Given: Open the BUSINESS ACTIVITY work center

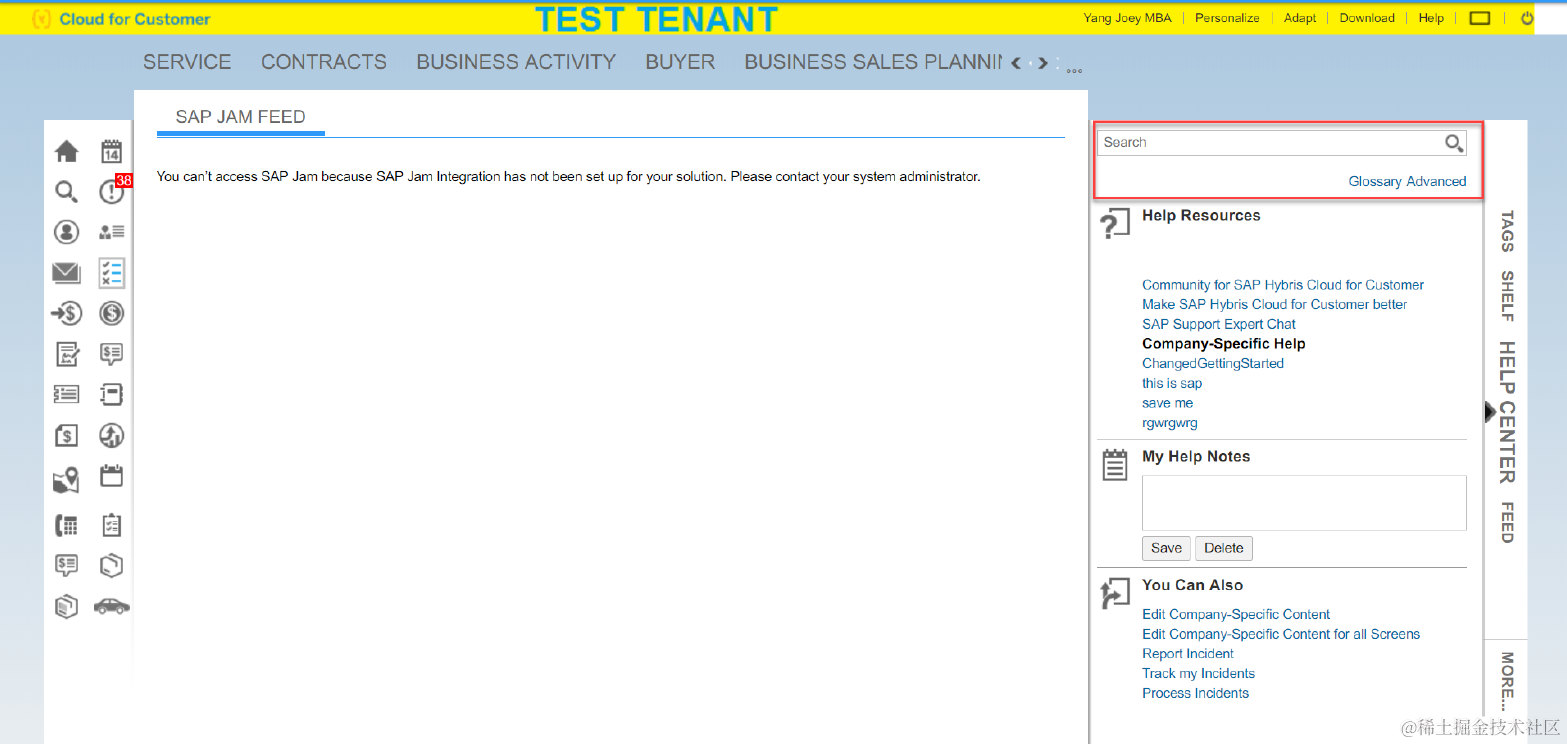Looking at the screenshot, I should (516, 62).
